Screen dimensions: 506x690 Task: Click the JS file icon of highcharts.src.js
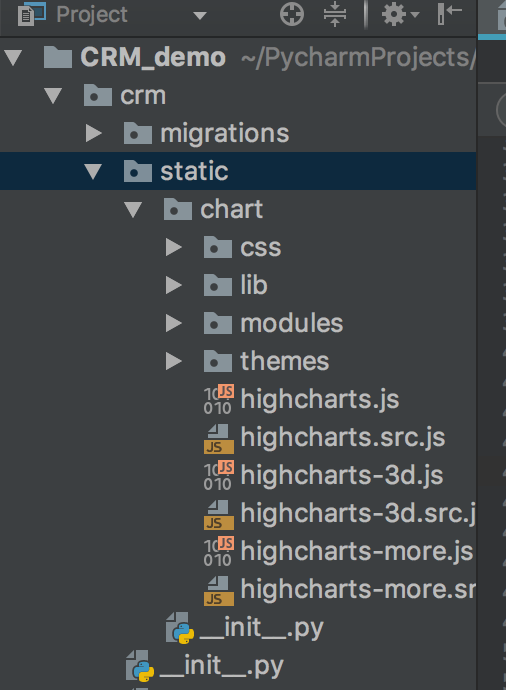click(219, 438)
